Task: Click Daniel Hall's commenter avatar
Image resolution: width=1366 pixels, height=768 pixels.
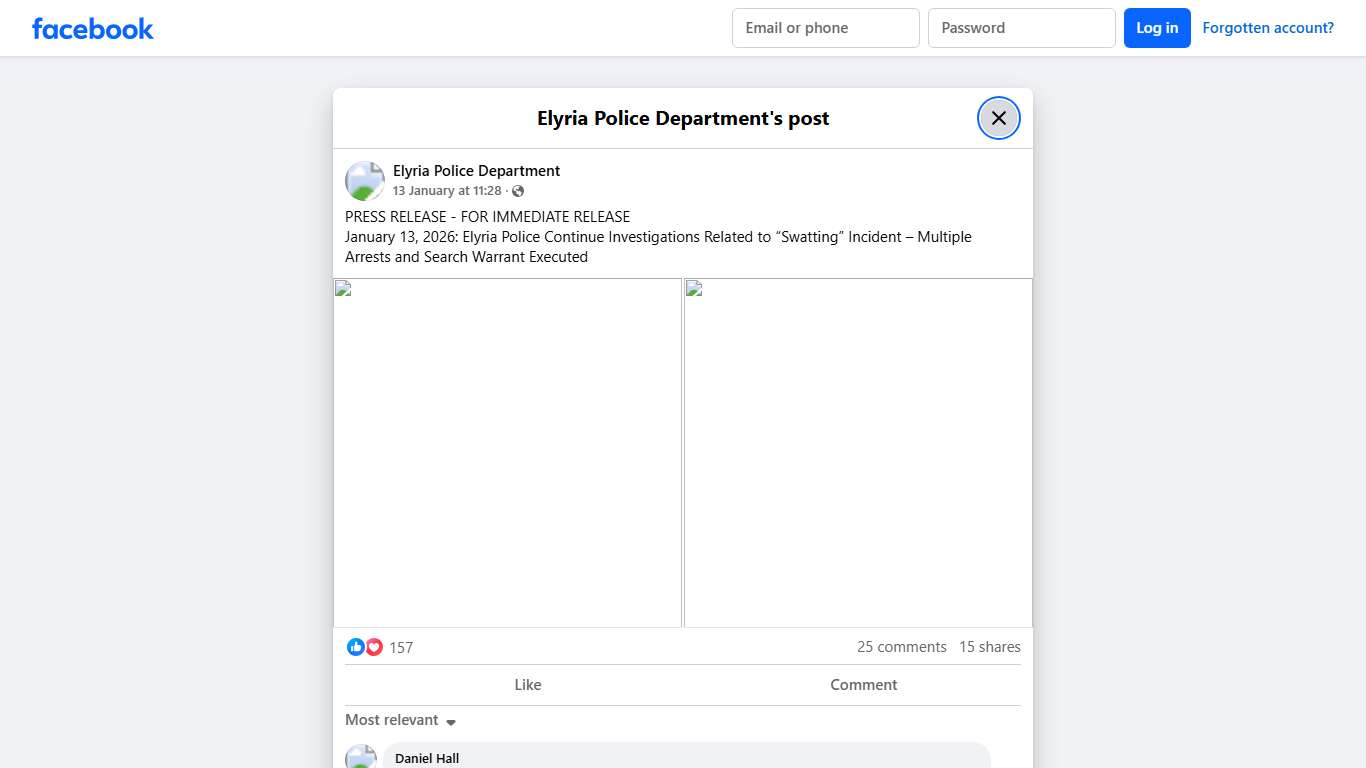Action: point(361,756)
